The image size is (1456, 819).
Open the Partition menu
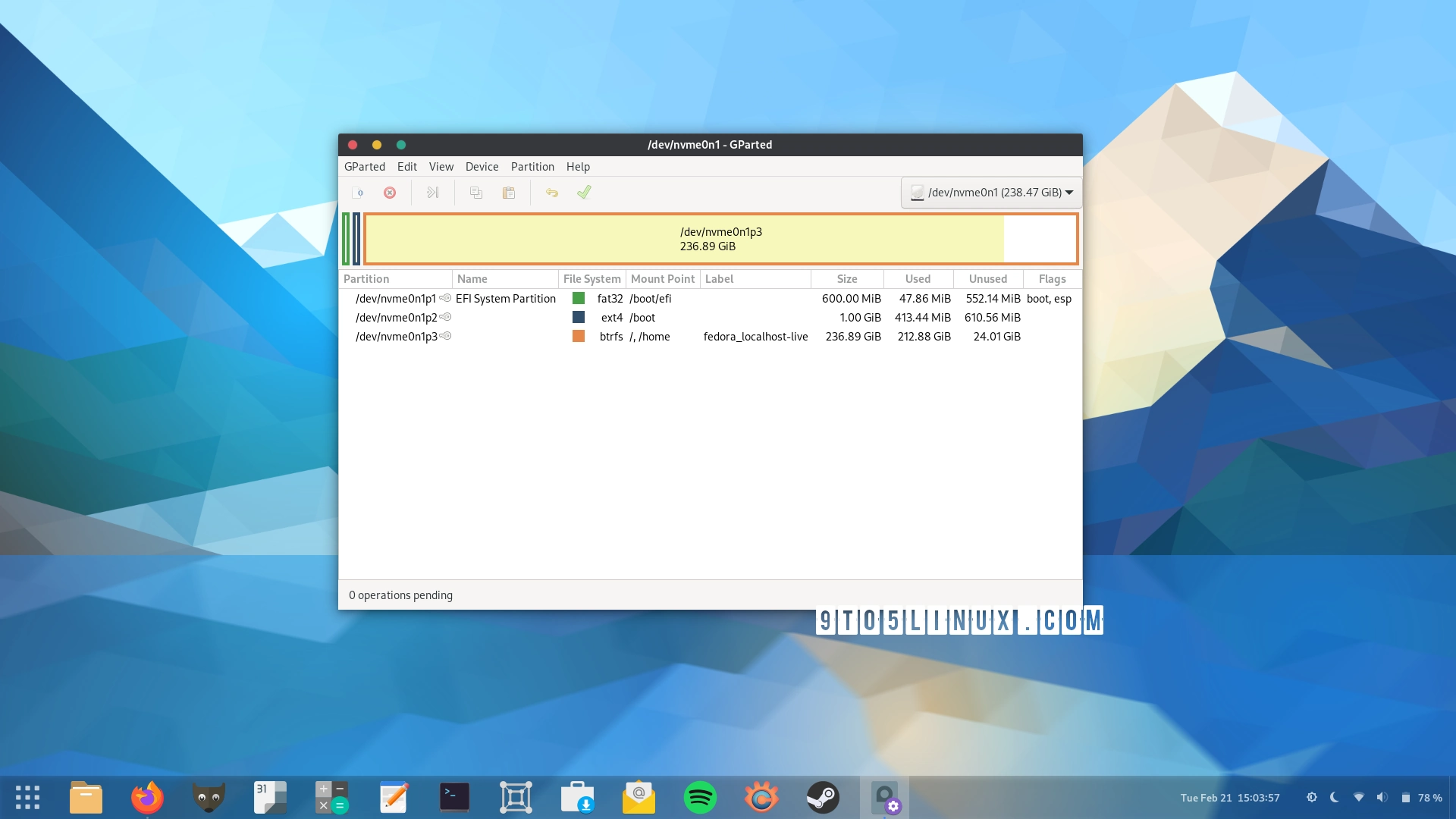click(532, 167)
